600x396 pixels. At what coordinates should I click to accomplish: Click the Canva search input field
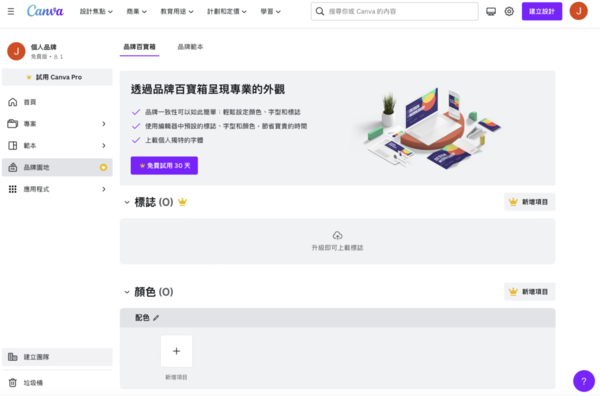point(395,11)
